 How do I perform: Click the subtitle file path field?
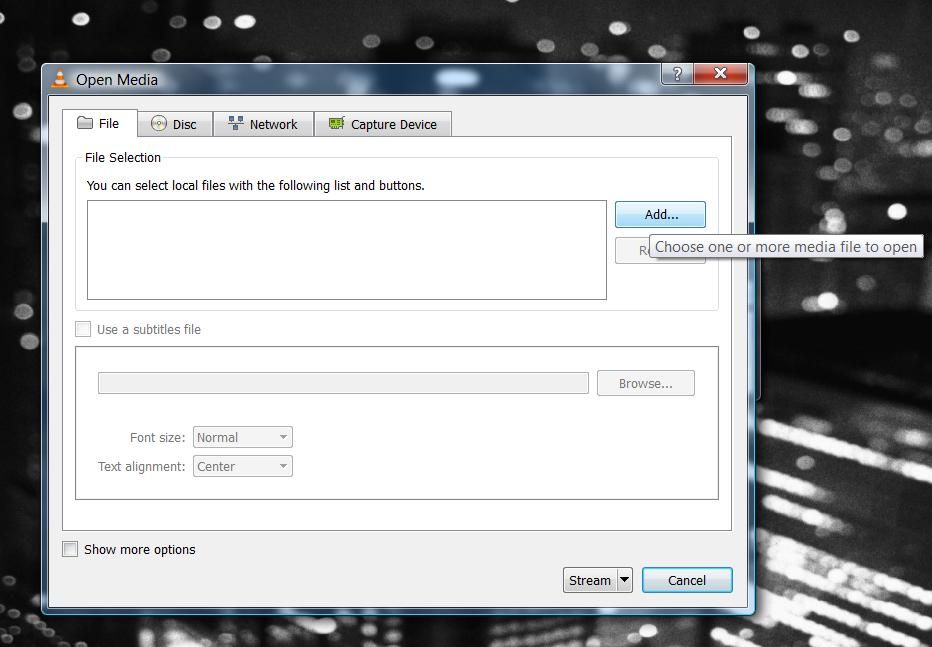coord(343,383)
